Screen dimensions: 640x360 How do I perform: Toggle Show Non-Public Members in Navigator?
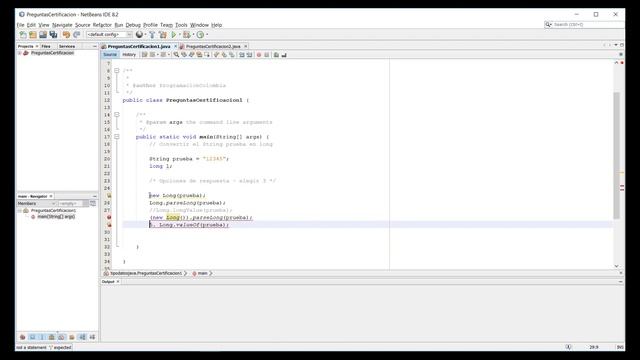tap(51, 337)
